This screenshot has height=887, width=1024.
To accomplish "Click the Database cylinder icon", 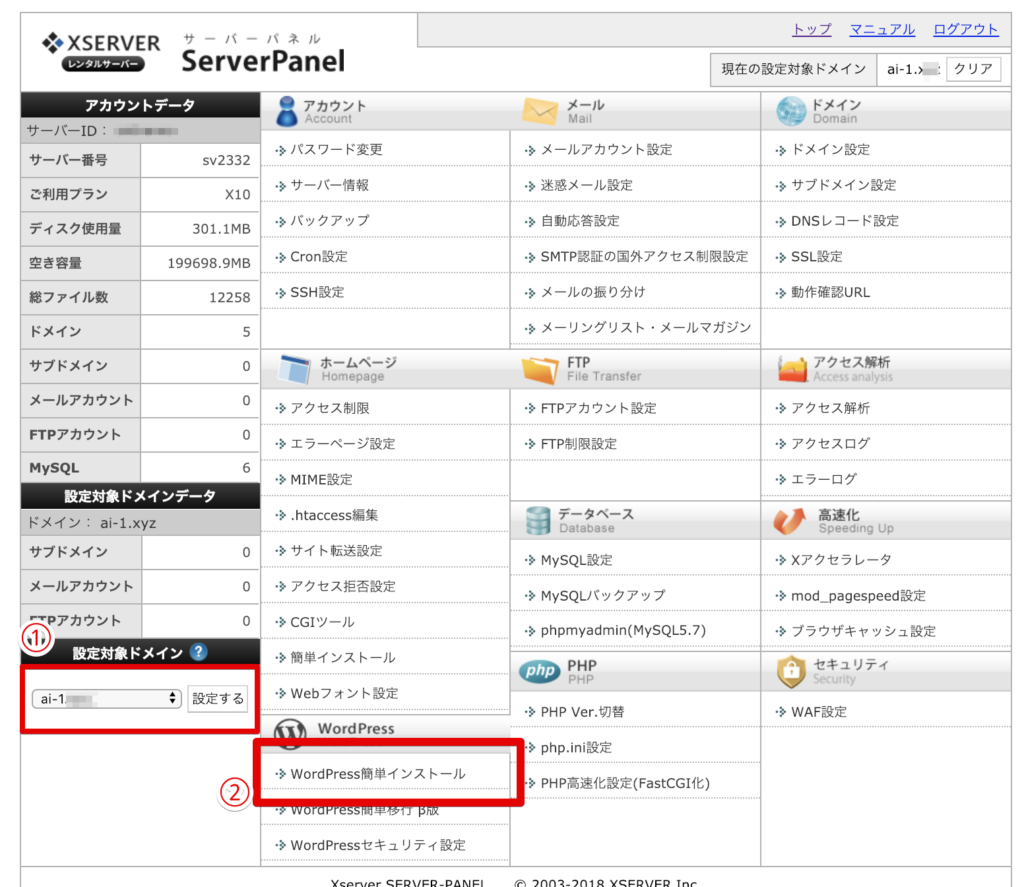I will click(x=539, y=520).
